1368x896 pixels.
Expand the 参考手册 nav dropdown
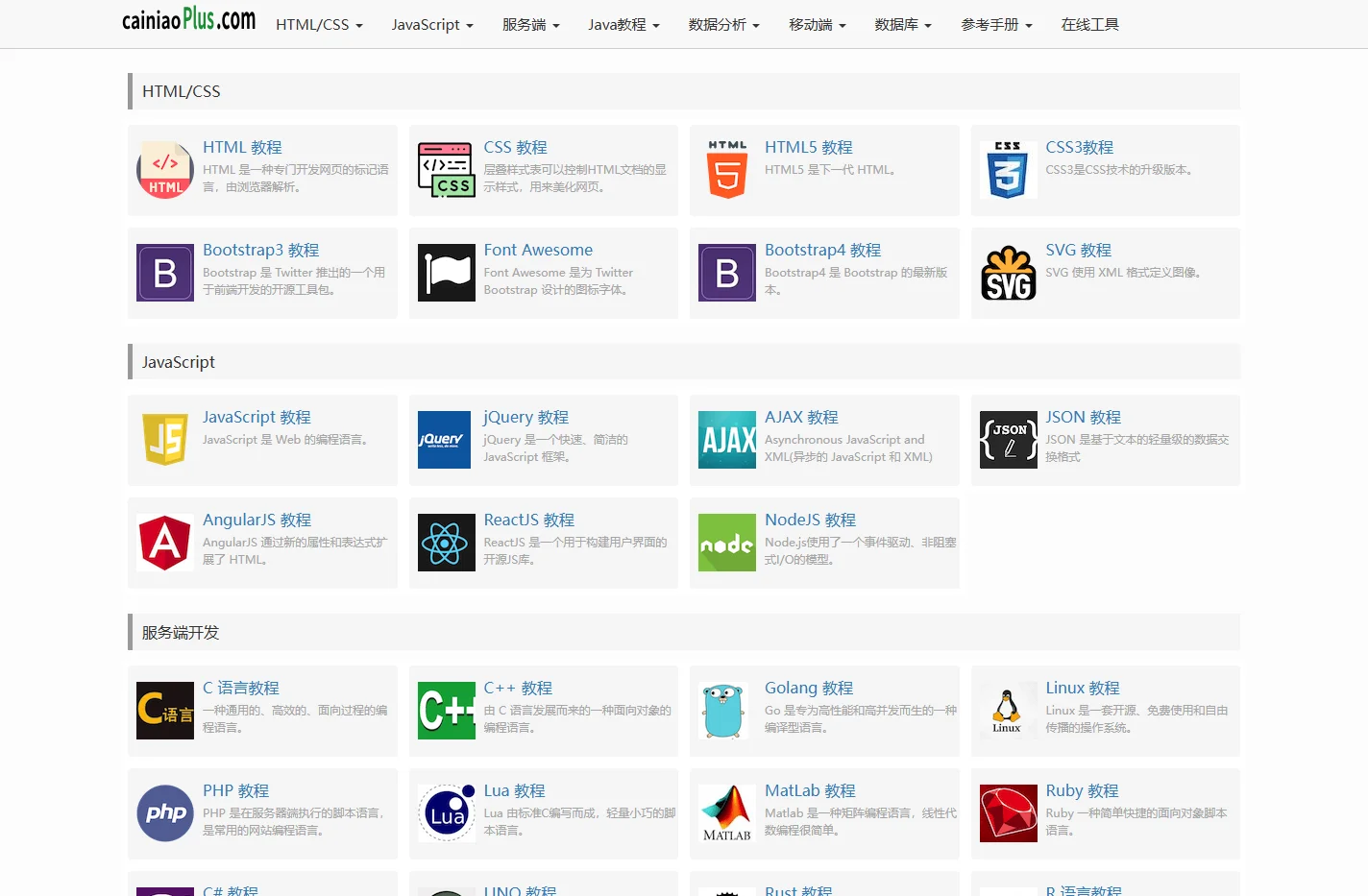pos(996,25)
